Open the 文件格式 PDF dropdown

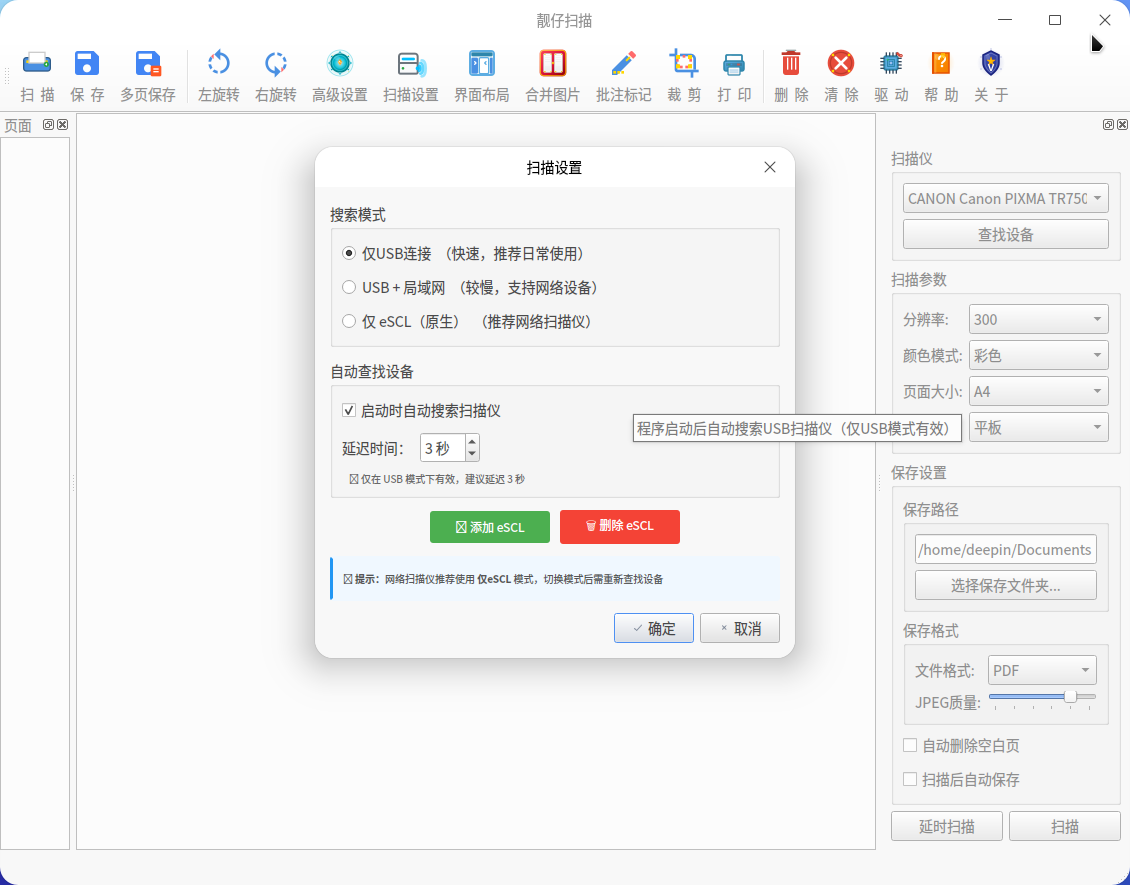(1042, 670)
